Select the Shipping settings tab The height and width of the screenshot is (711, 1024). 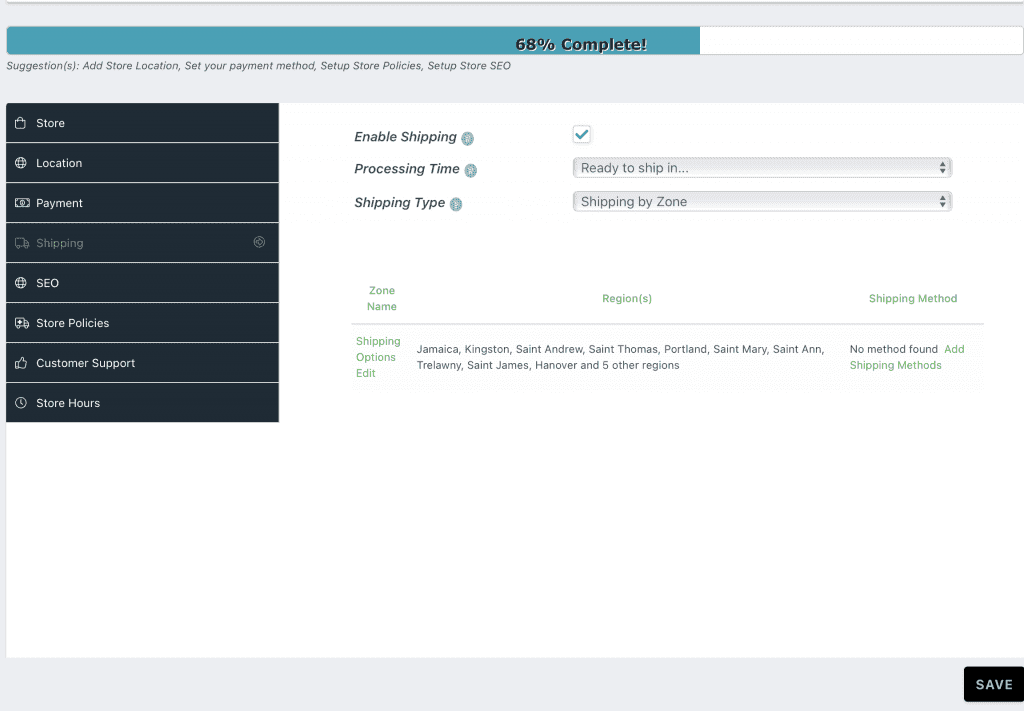click(142, 243)
